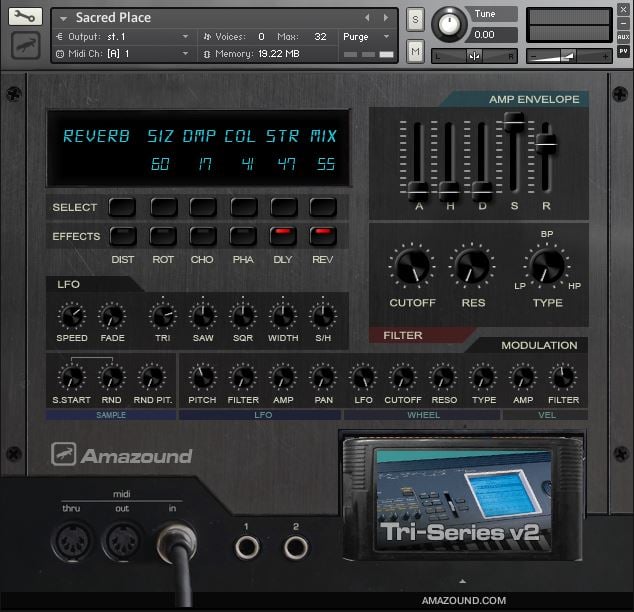Click the LFO SQR knob

(243, 316)
